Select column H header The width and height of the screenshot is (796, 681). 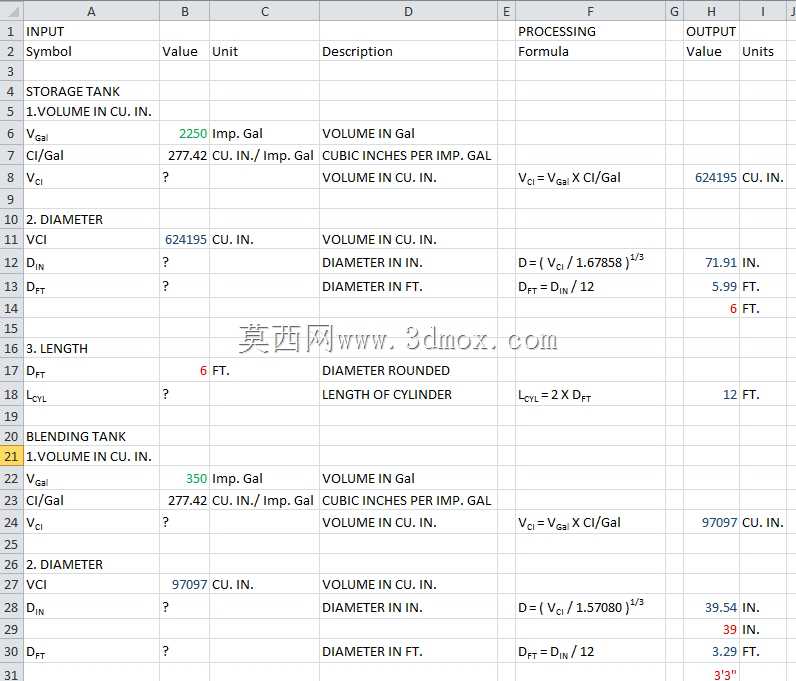[x=711, y=11]
